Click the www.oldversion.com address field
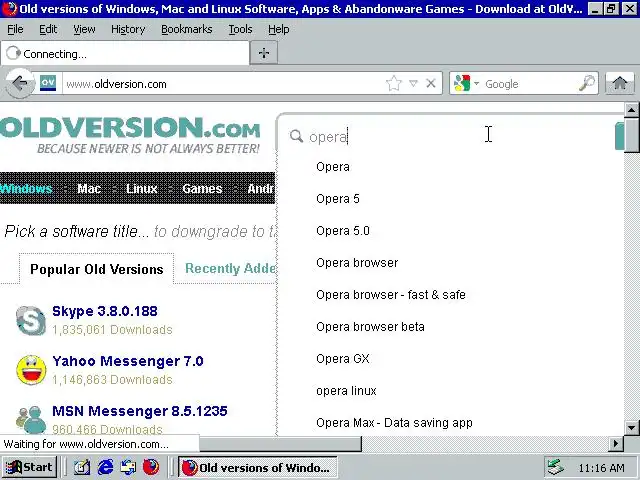The height and width of the screenshot is (480, 640). pyautogui.click(x=222, y=84)
